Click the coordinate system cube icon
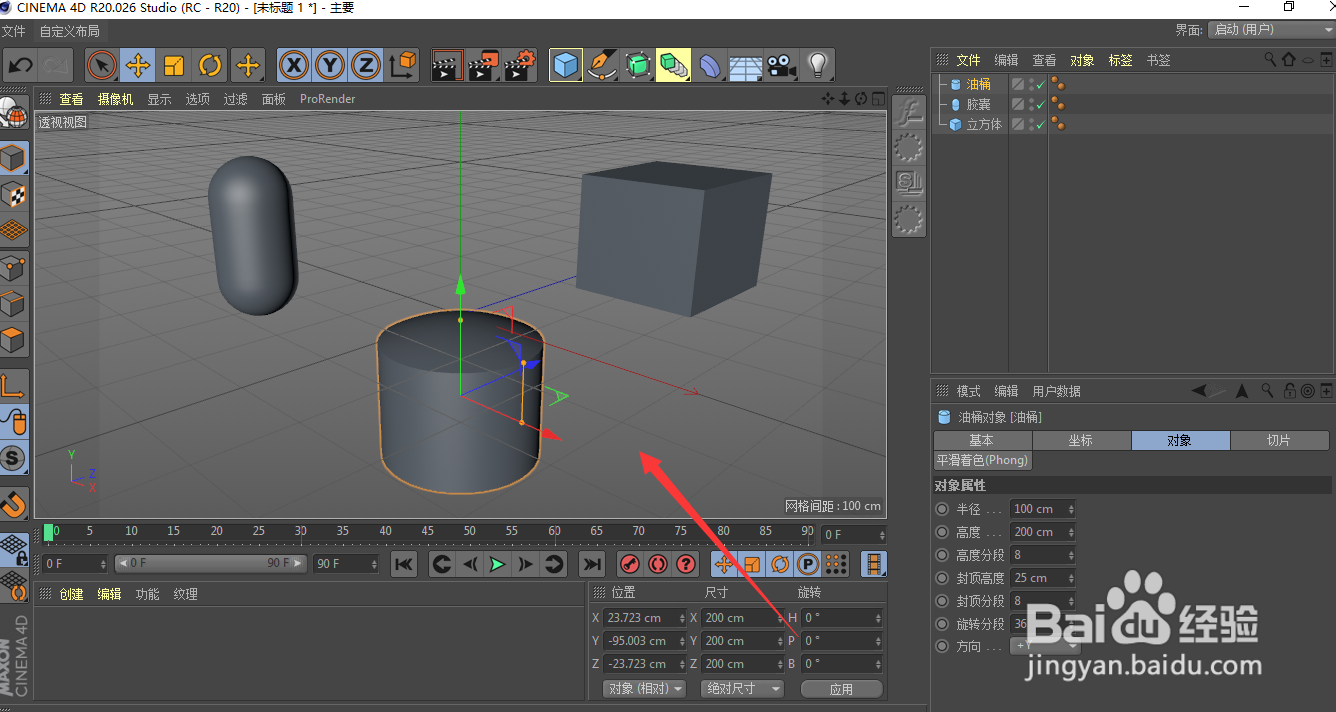This screenshot has width=1336, height=712. tap(402, 67)
